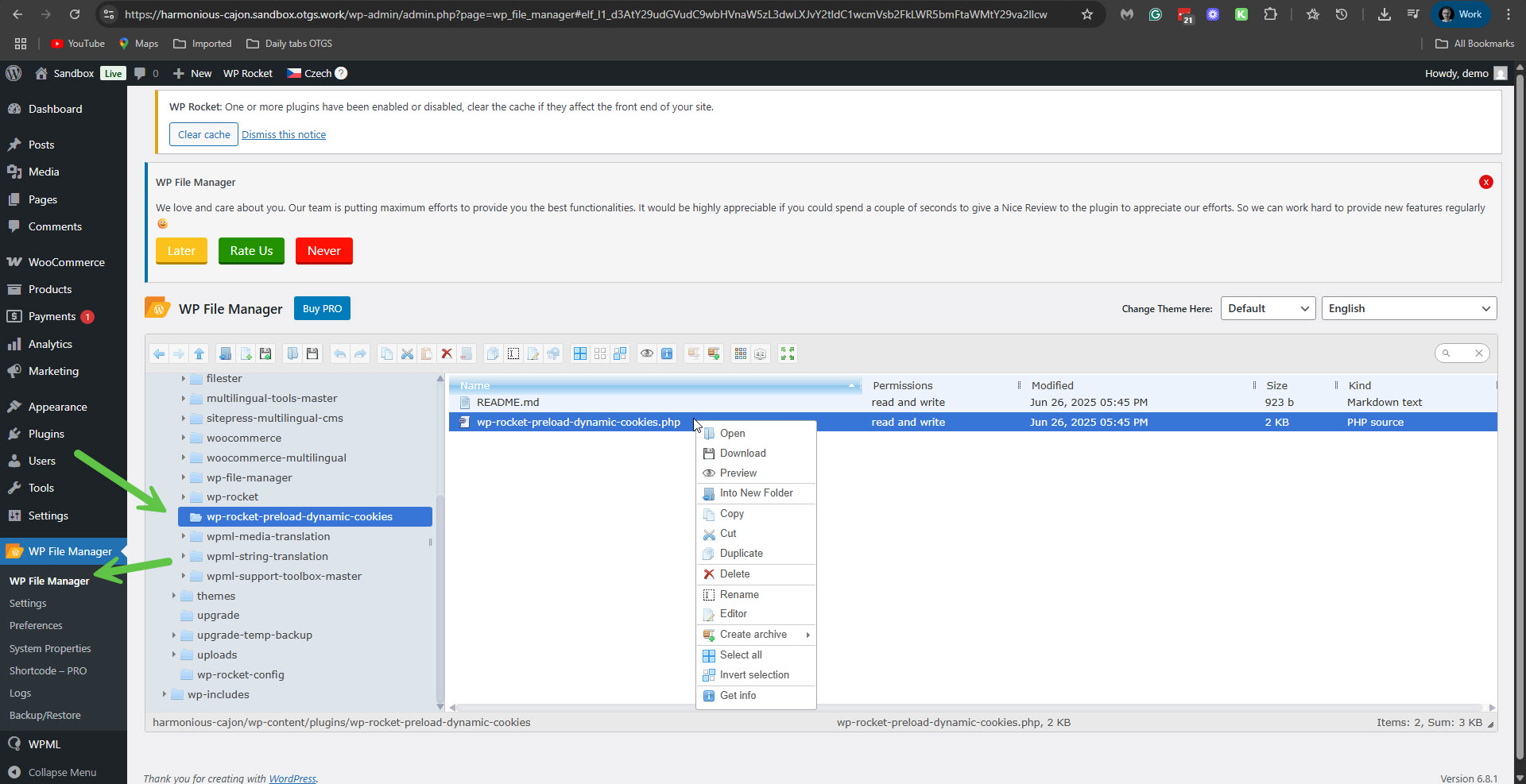Image resolution: width=1526 pixels, height=784 pixels.
Task: Click the Create archive toolbar icon
Action: point(714,353)
